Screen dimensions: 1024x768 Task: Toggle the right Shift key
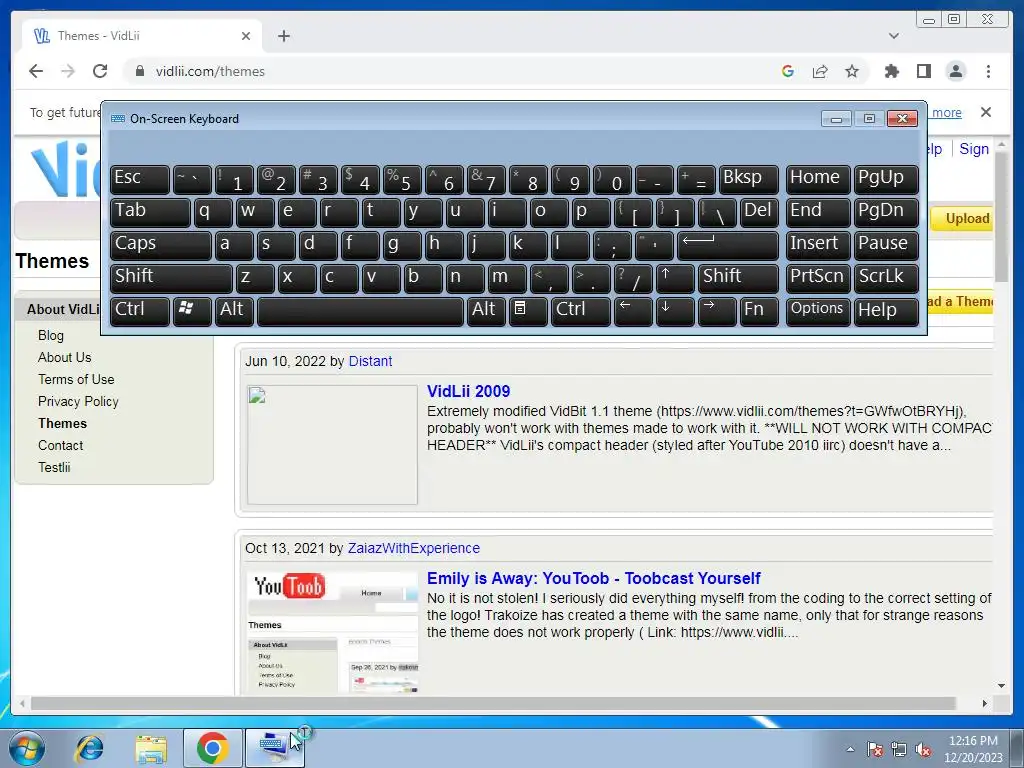pyautogui.click(x=738, y=278)
